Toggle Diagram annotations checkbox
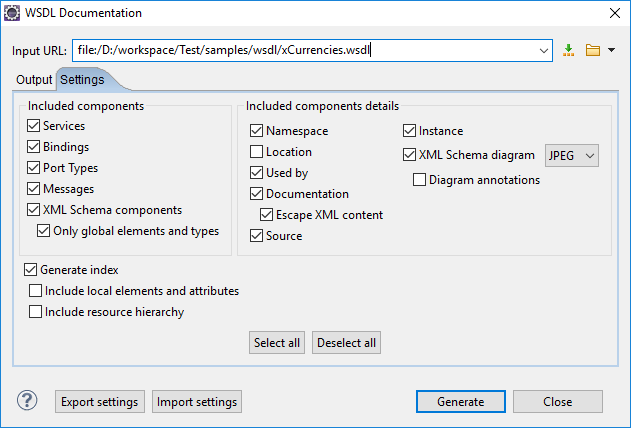 (x=420, y=180)
